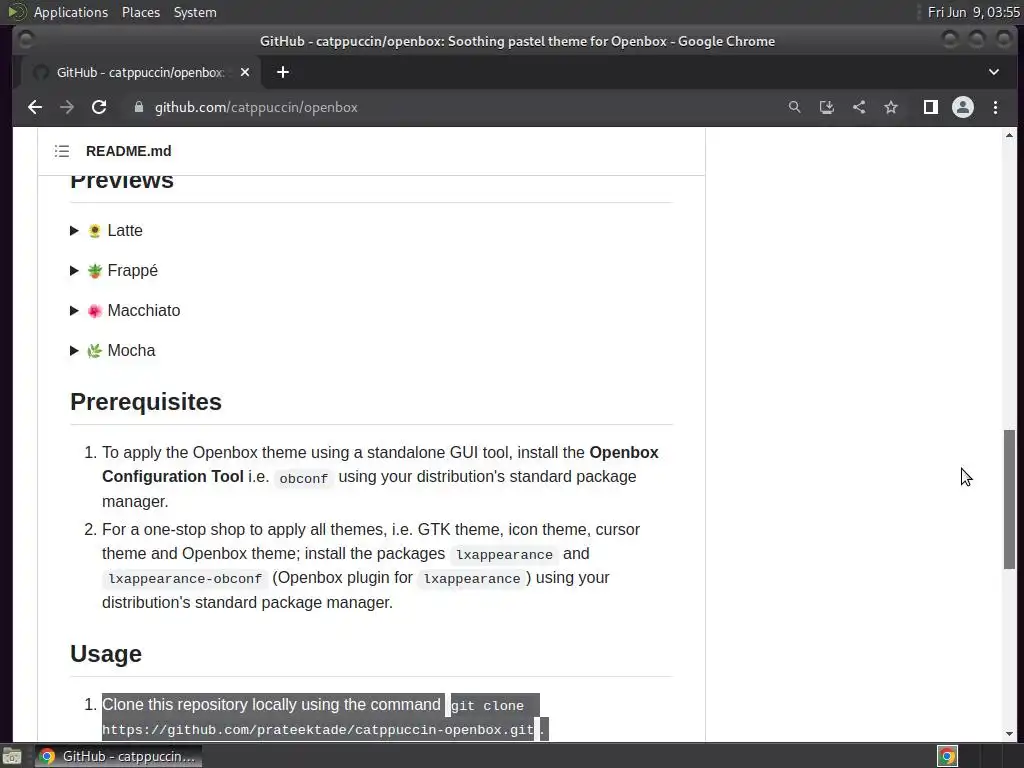Click the install app icon
This screenshot has width=1024, height=768.
(827, 107)
